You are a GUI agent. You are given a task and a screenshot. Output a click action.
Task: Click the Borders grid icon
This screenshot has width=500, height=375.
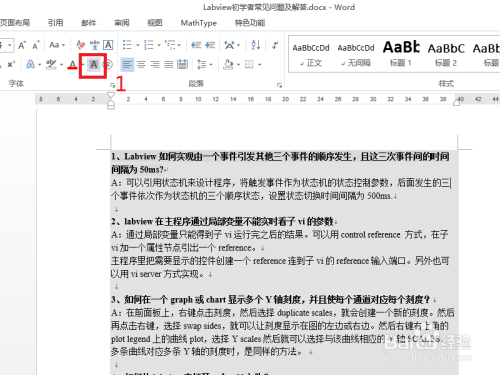[249, 64]
